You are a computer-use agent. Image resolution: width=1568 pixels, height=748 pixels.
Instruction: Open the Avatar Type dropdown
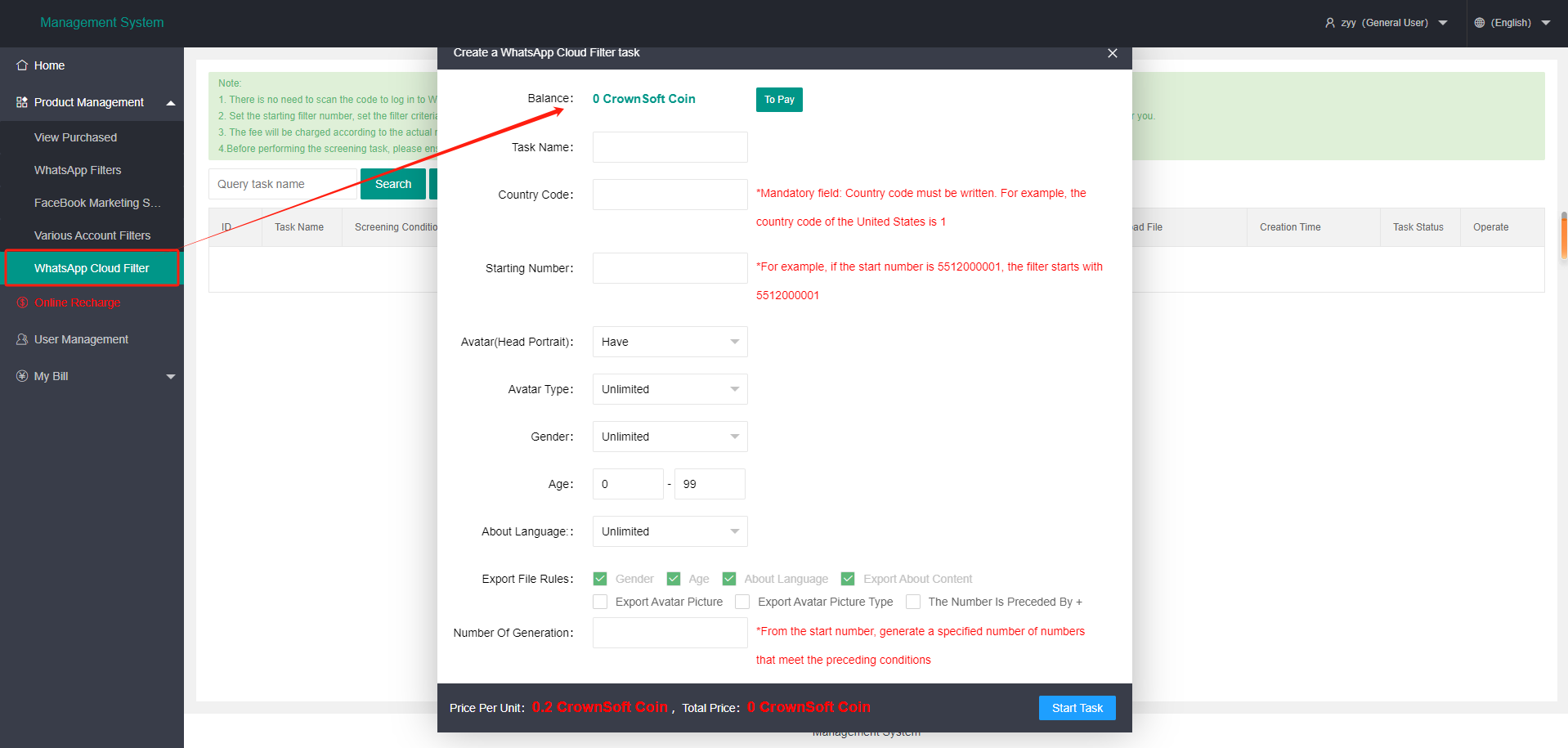pos(670,389)
